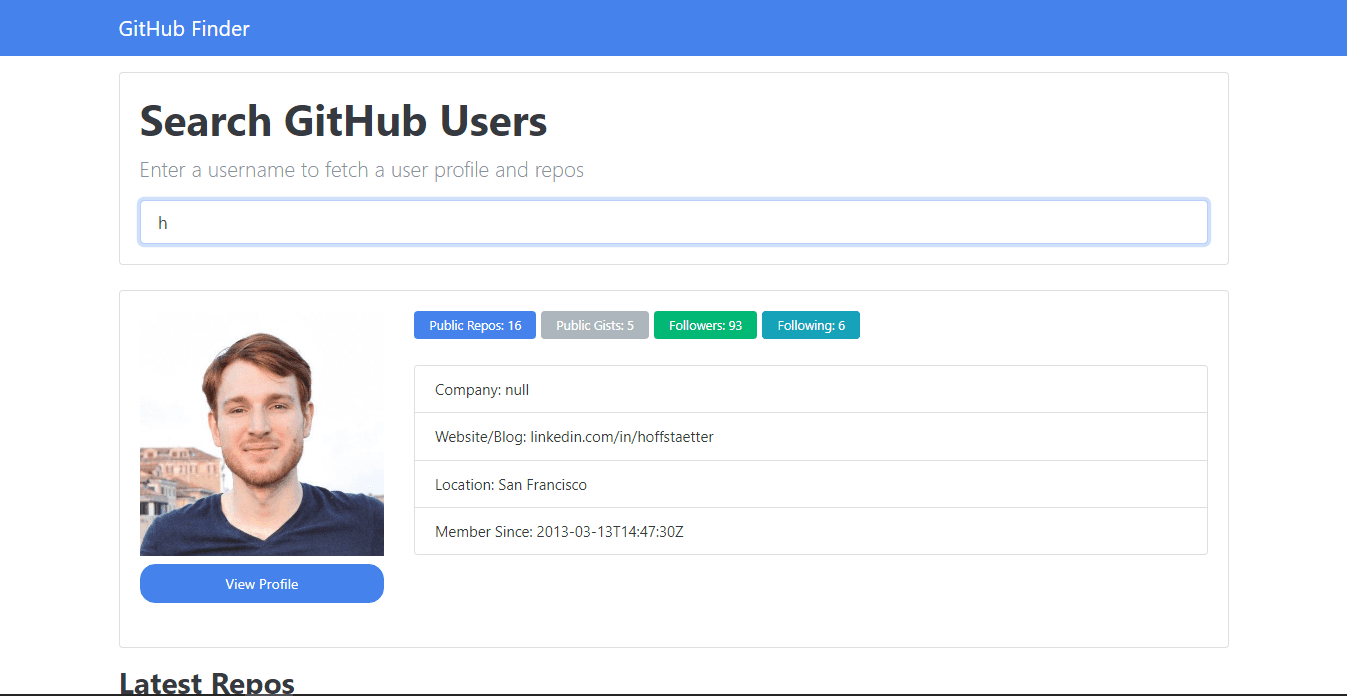Select the 'Enter a username to fetch' subtitle
Viewport: 1347px width, 696px height.
point(361,170)
